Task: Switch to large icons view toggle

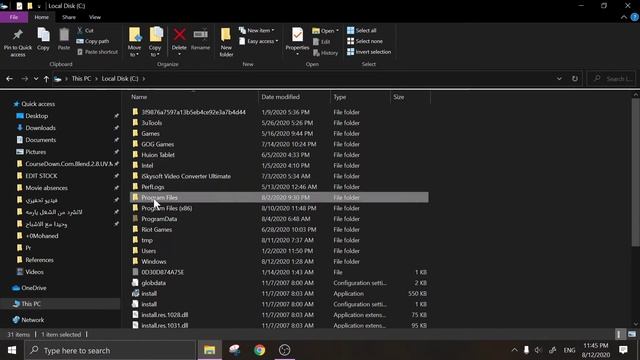Action: [632, 334]
